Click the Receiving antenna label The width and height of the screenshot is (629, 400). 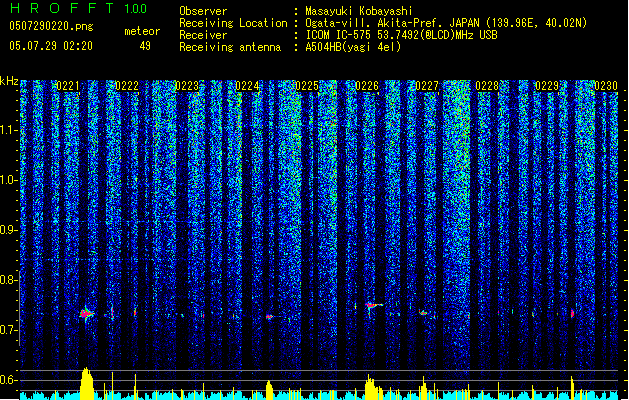230,47
